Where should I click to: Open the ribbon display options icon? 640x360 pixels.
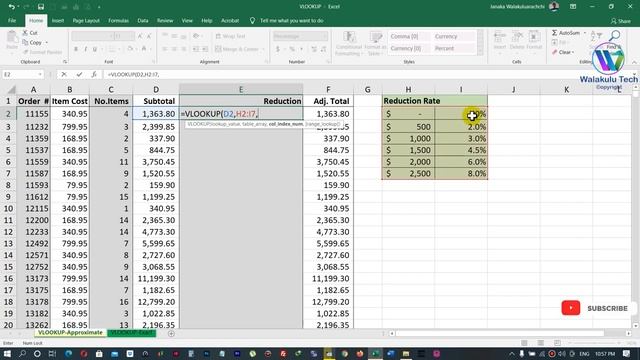pyautogui.click(x=573, y=7)
